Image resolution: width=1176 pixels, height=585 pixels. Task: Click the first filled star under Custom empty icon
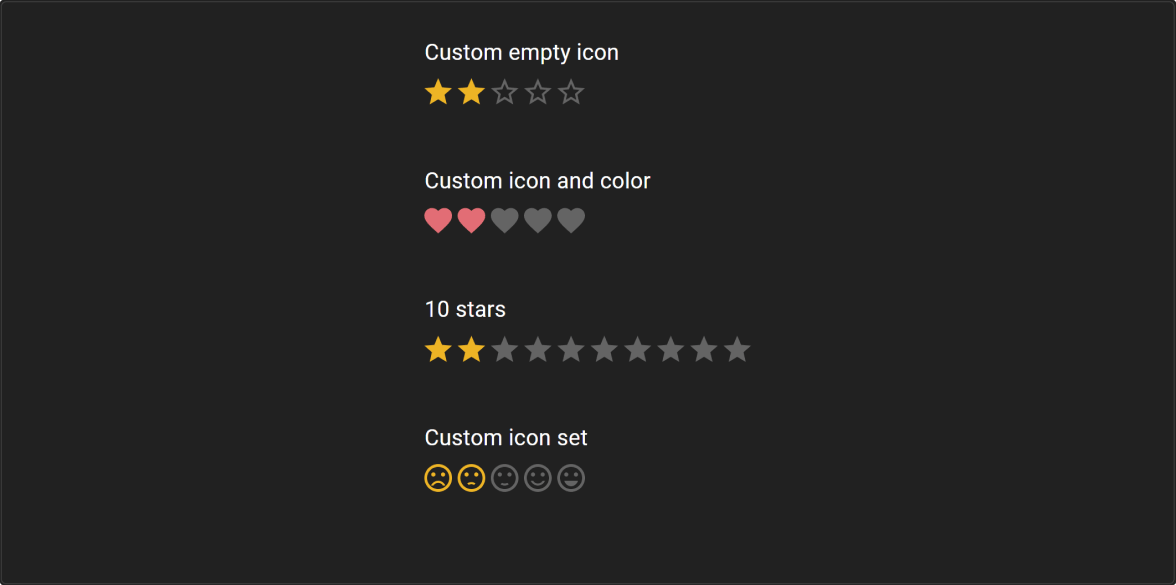pyautogui.click(x=438, y=93)
